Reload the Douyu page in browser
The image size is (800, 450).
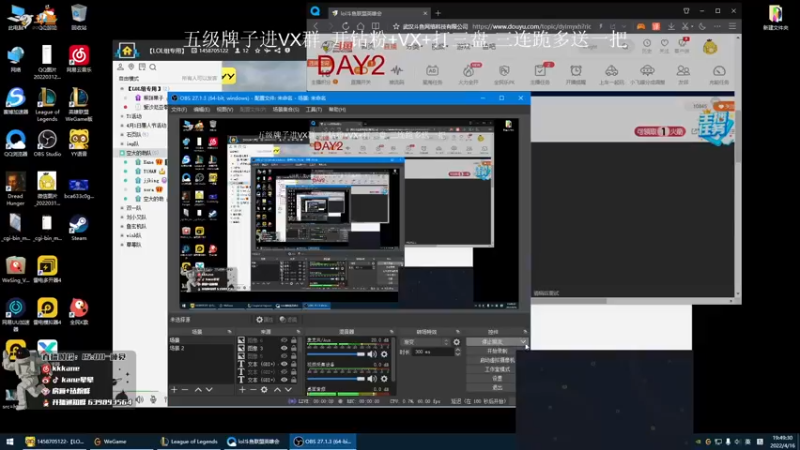tap(345, 26)
